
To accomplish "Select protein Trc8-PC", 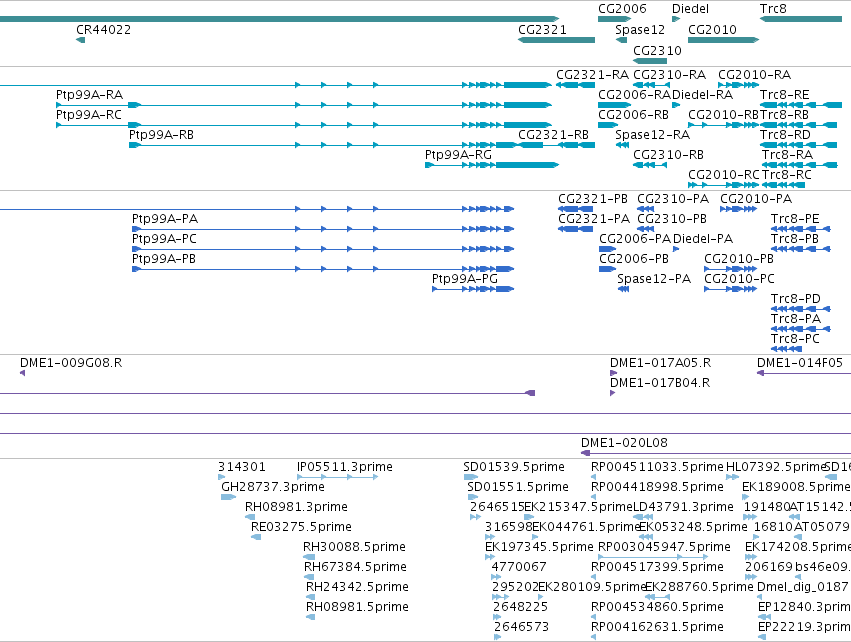I will coord(795,340).
